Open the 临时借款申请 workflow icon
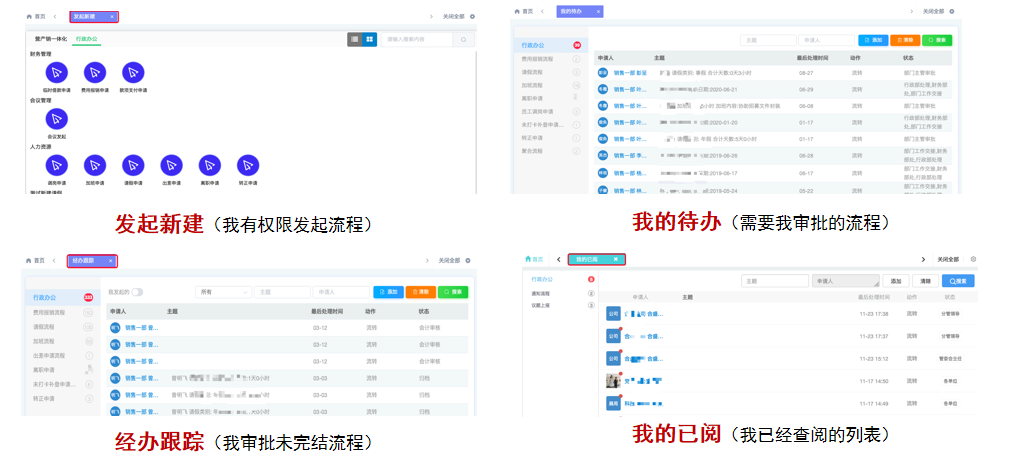Image resolution: width=1017 pixels, height=471 pixels. coord(57,73)
